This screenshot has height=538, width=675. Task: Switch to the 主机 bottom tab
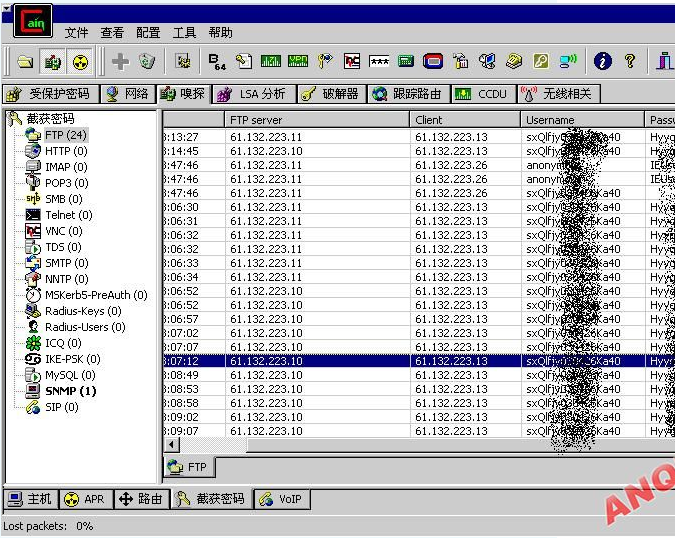click(x=31, y=499)
